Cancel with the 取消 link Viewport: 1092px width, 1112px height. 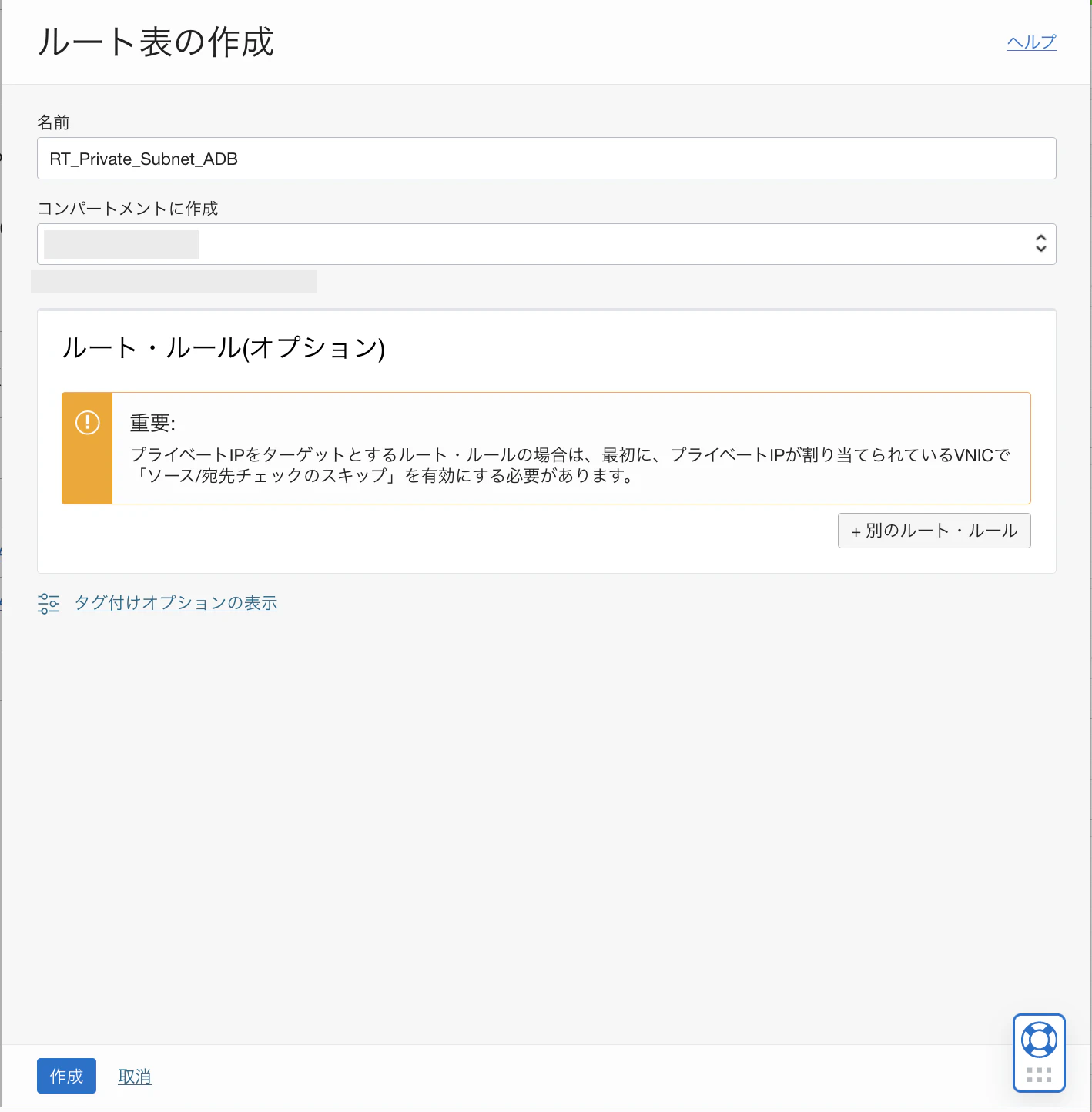click(135, 1077)
